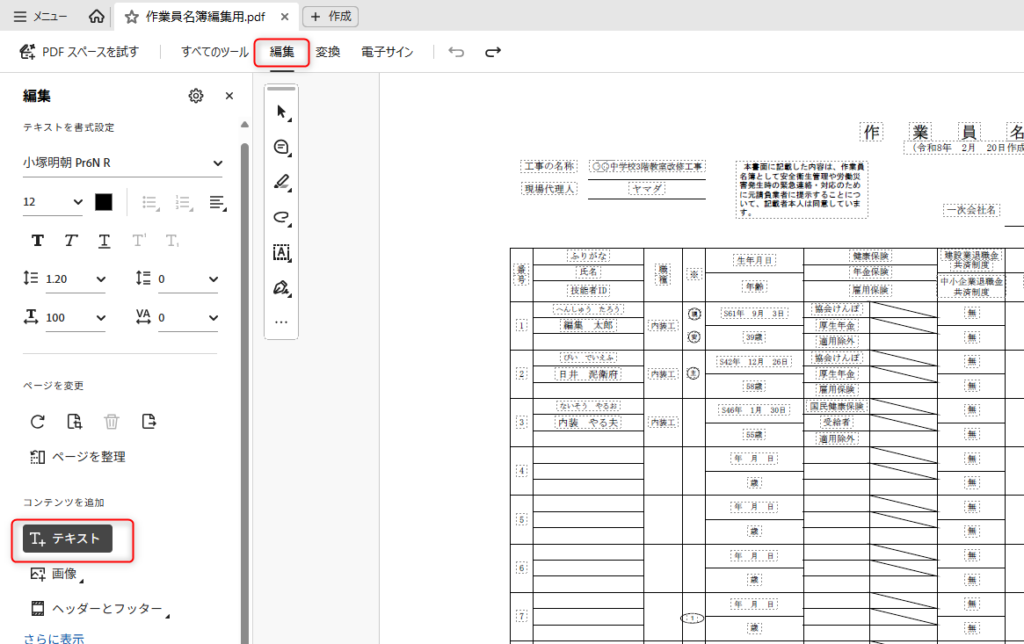Open the メニュー menu
1024x644 pixels.
coord(41,17)
